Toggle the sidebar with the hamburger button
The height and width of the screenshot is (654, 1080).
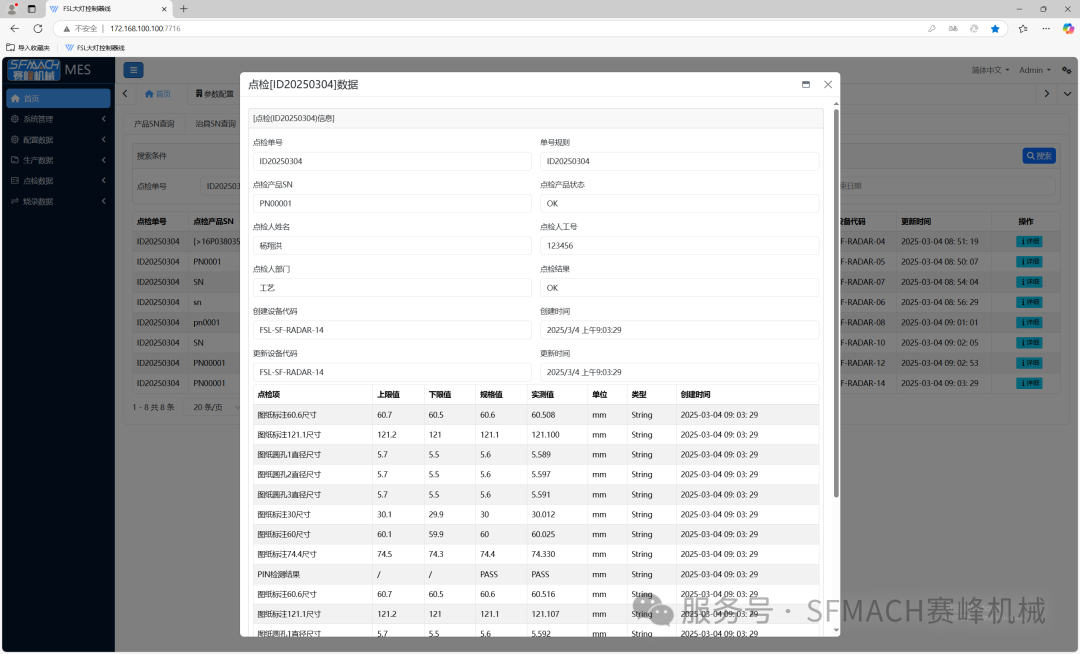pyautogui.click(x=133, y=70)
